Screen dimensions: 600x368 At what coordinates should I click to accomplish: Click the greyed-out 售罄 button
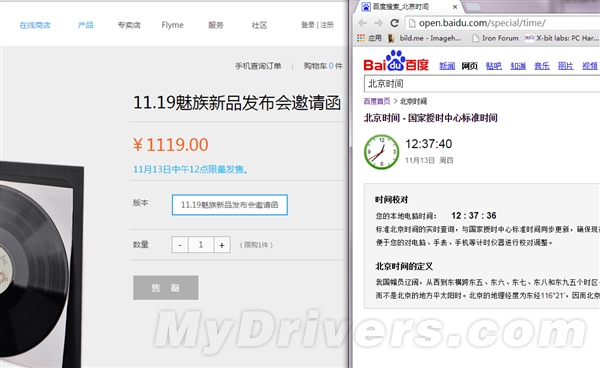pos(166,288)
